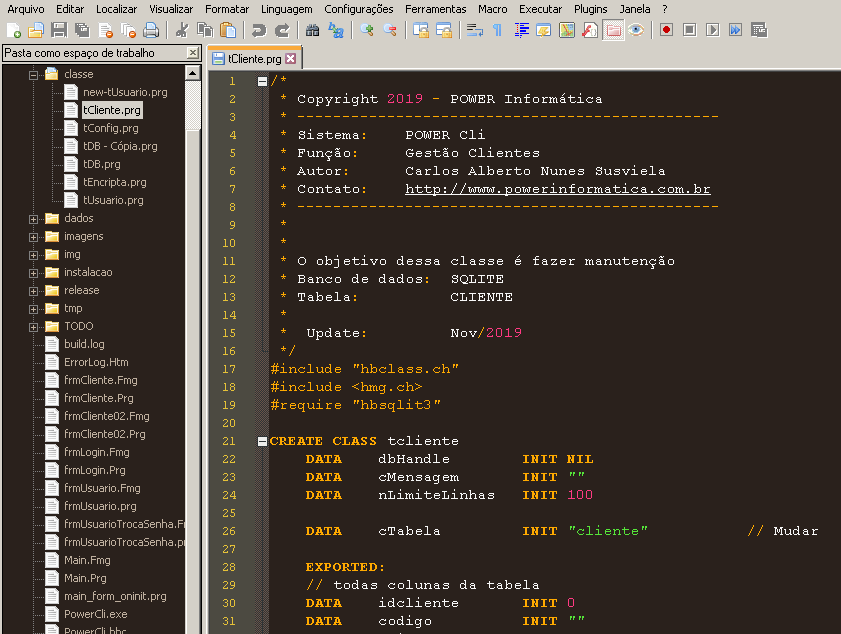This screenshot has width=841, height=634.
Task: Toggle Show All Characters pilcrow icon
Action: [498, 30]
